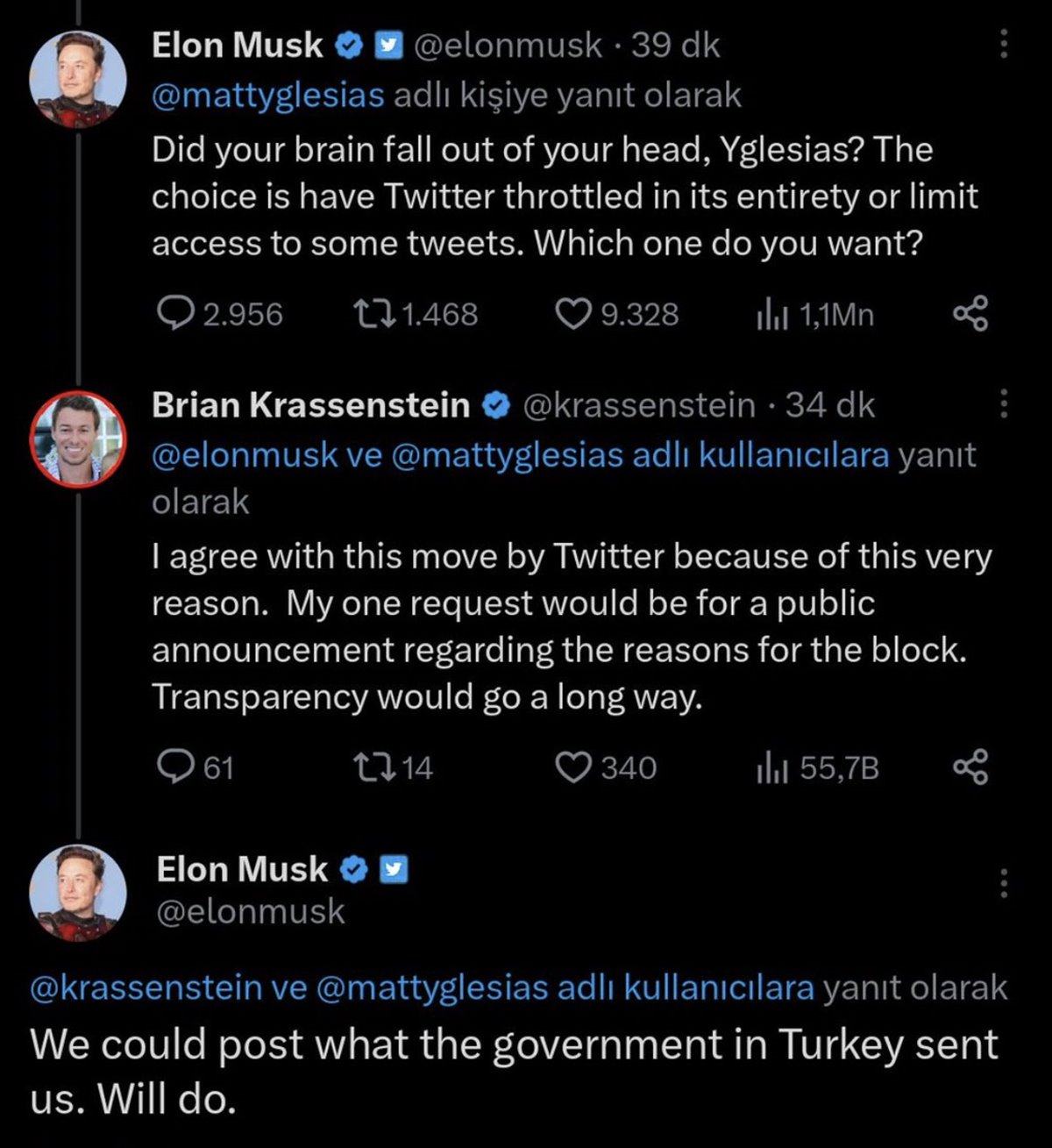Click the blue verified badge next to Elon Musk
Screen dimensions: 1052x1148
point(351,45)
